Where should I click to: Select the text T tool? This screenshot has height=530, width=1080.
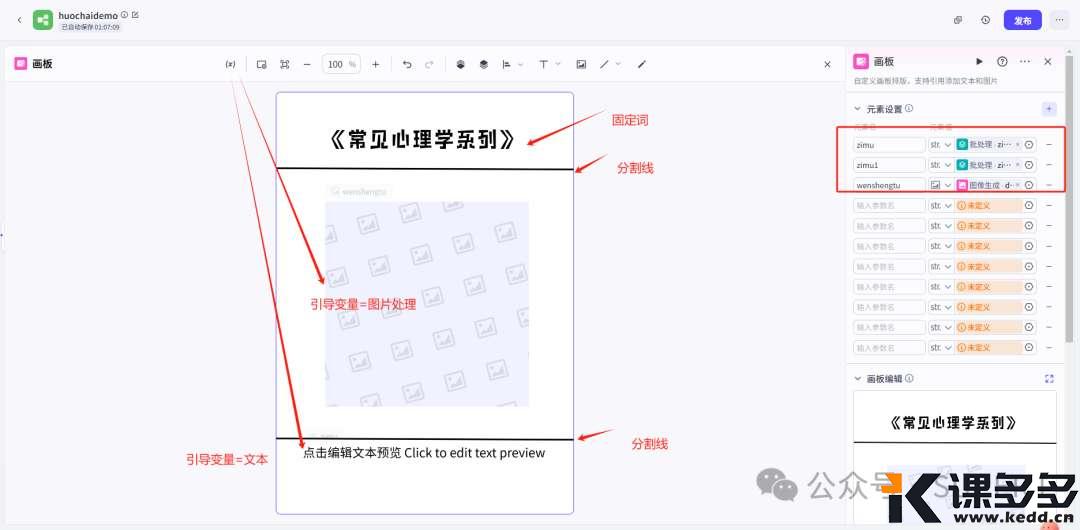click(543, 64)
